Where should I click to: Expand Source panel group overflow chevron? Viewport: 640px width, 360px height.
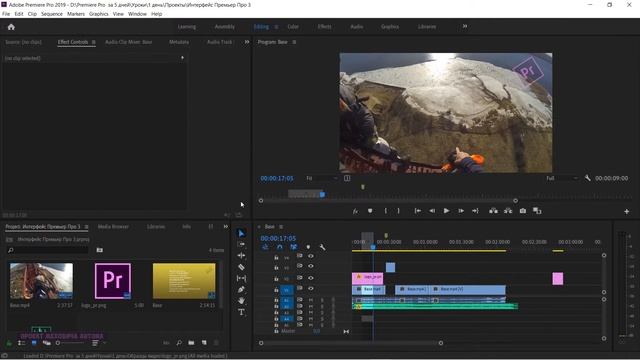pyautogui.click(x=247, y=42)
